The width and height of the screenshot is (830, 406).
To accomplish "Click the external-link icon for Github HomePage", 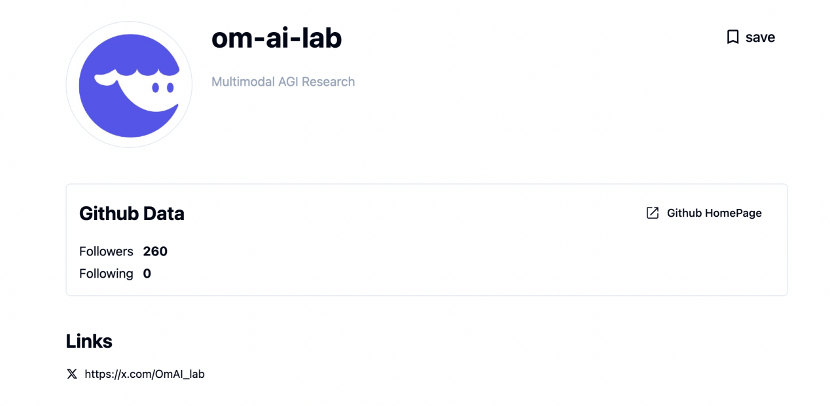I will 653,213.
